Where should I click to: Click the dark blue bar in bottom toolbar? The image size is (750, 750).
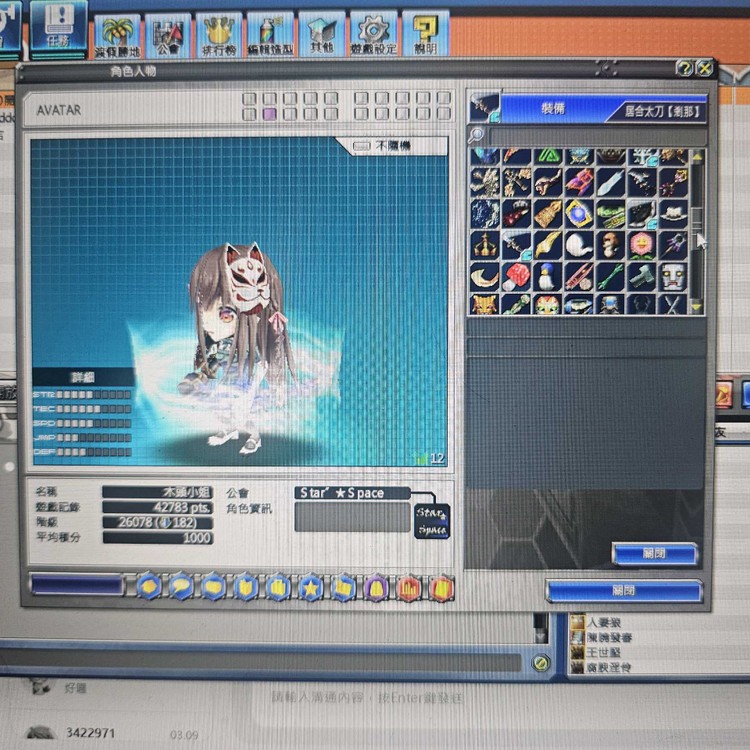[x=77, y=585]
